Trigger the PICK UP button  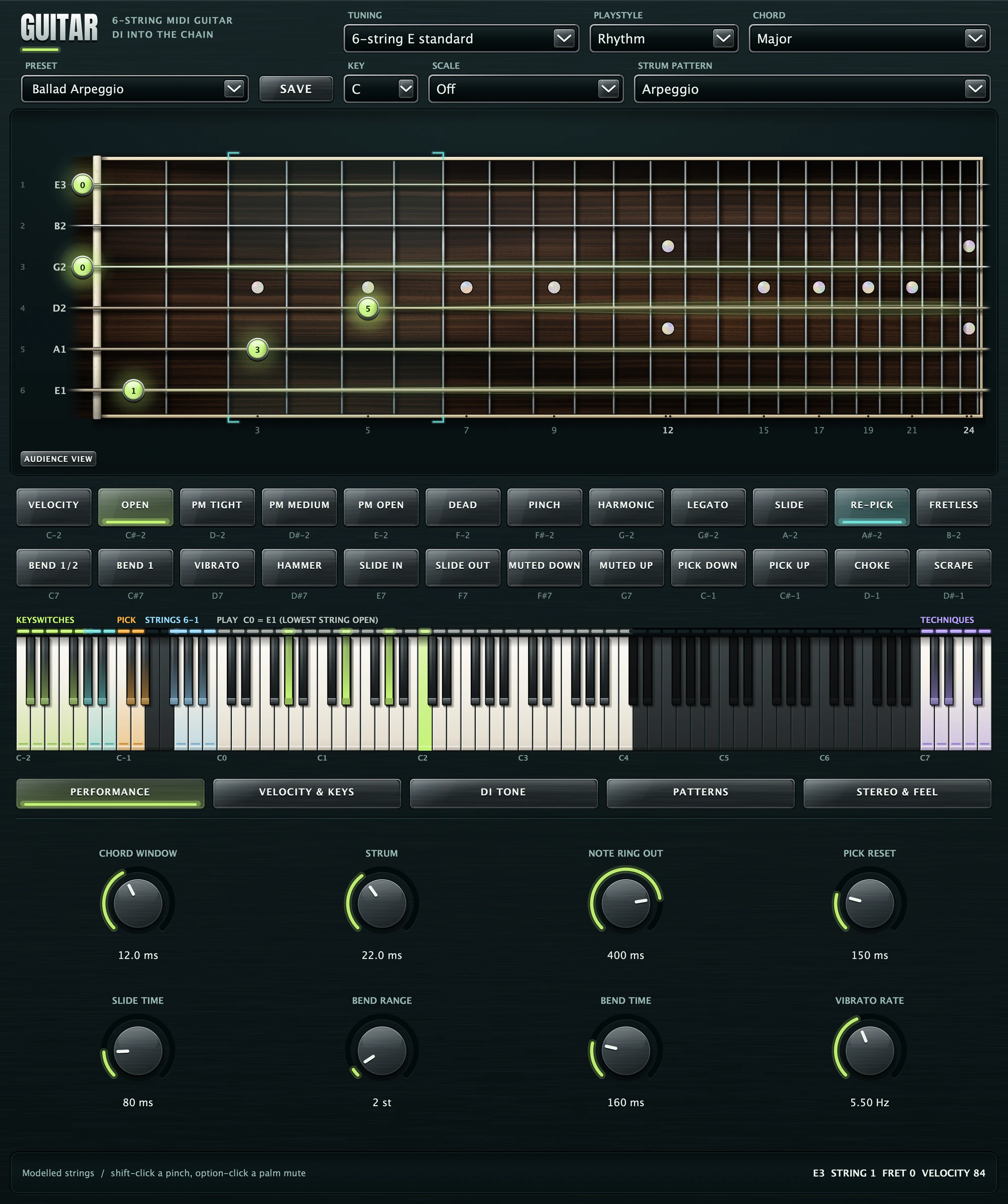(790, 567)
